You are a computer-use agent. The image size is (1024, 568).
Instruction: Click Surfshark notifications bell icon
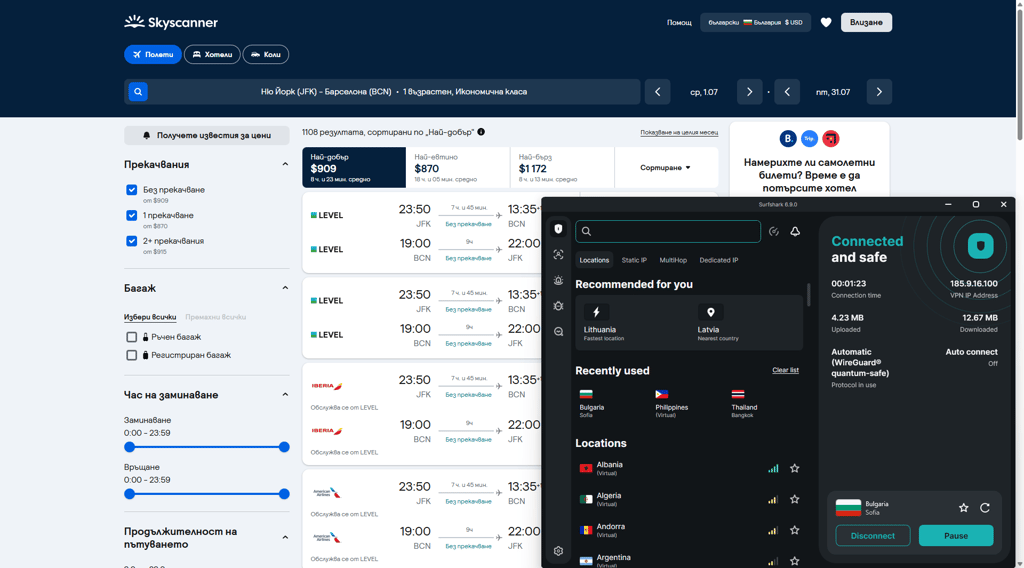coord(795,231)
